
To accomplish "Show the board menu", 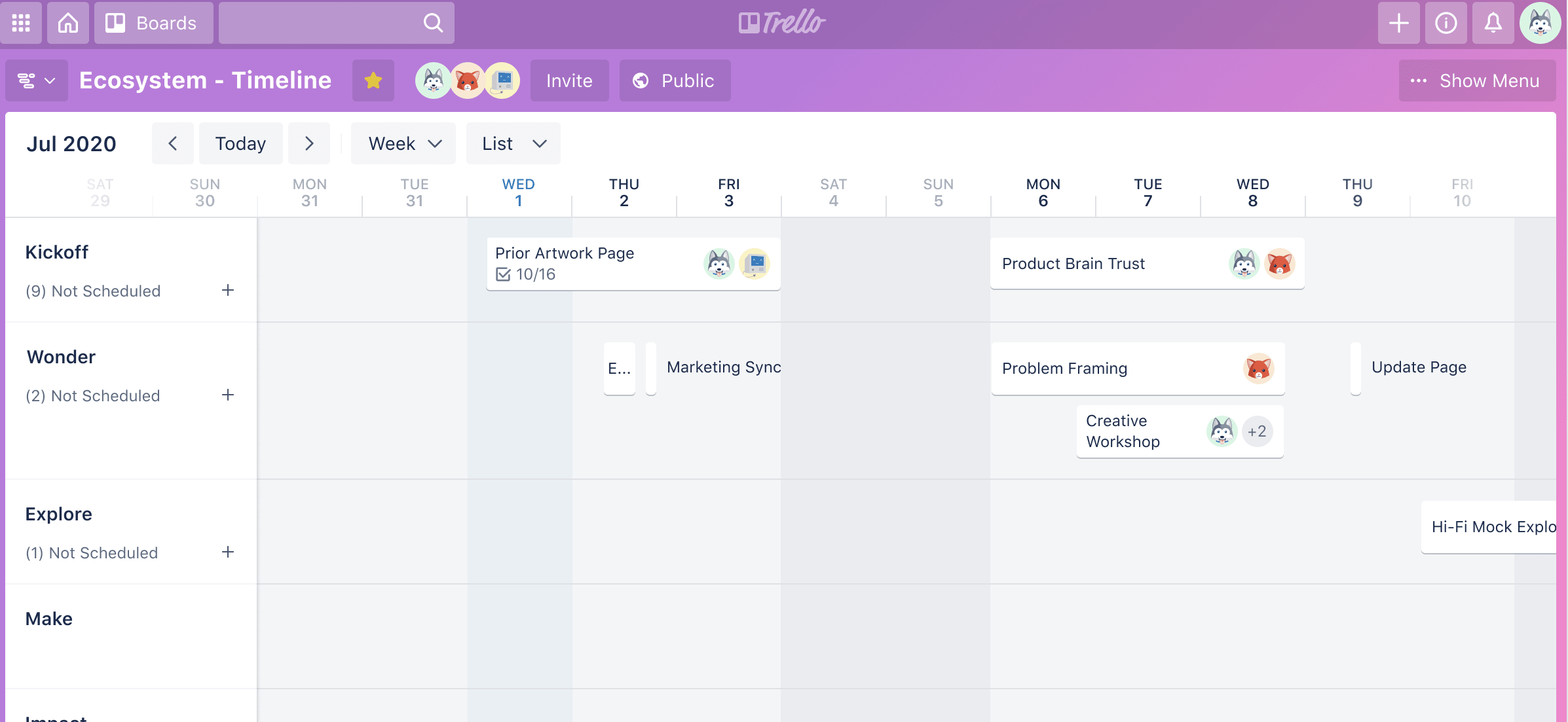I will point(1477,81).
